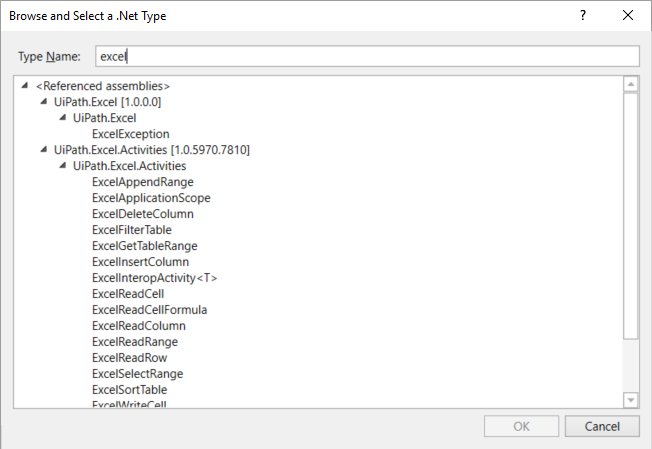Click the <Referenced assemblies> label
652x449 pixels.
point(103,86)
